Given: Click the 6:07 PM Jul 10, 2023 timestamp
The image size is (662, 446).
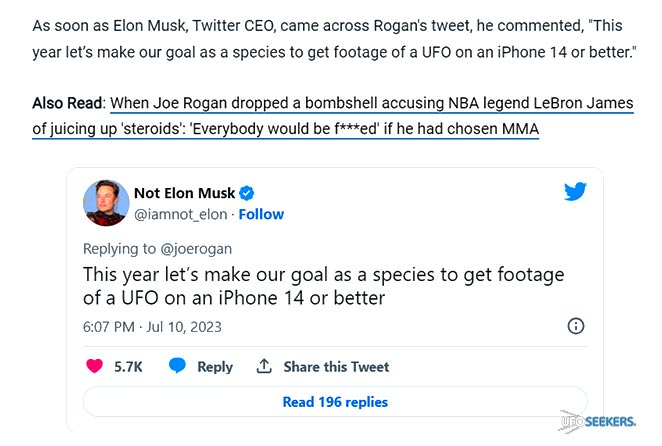Looking at the screenshot, I should pyautogui.click(x=152, y=327).
